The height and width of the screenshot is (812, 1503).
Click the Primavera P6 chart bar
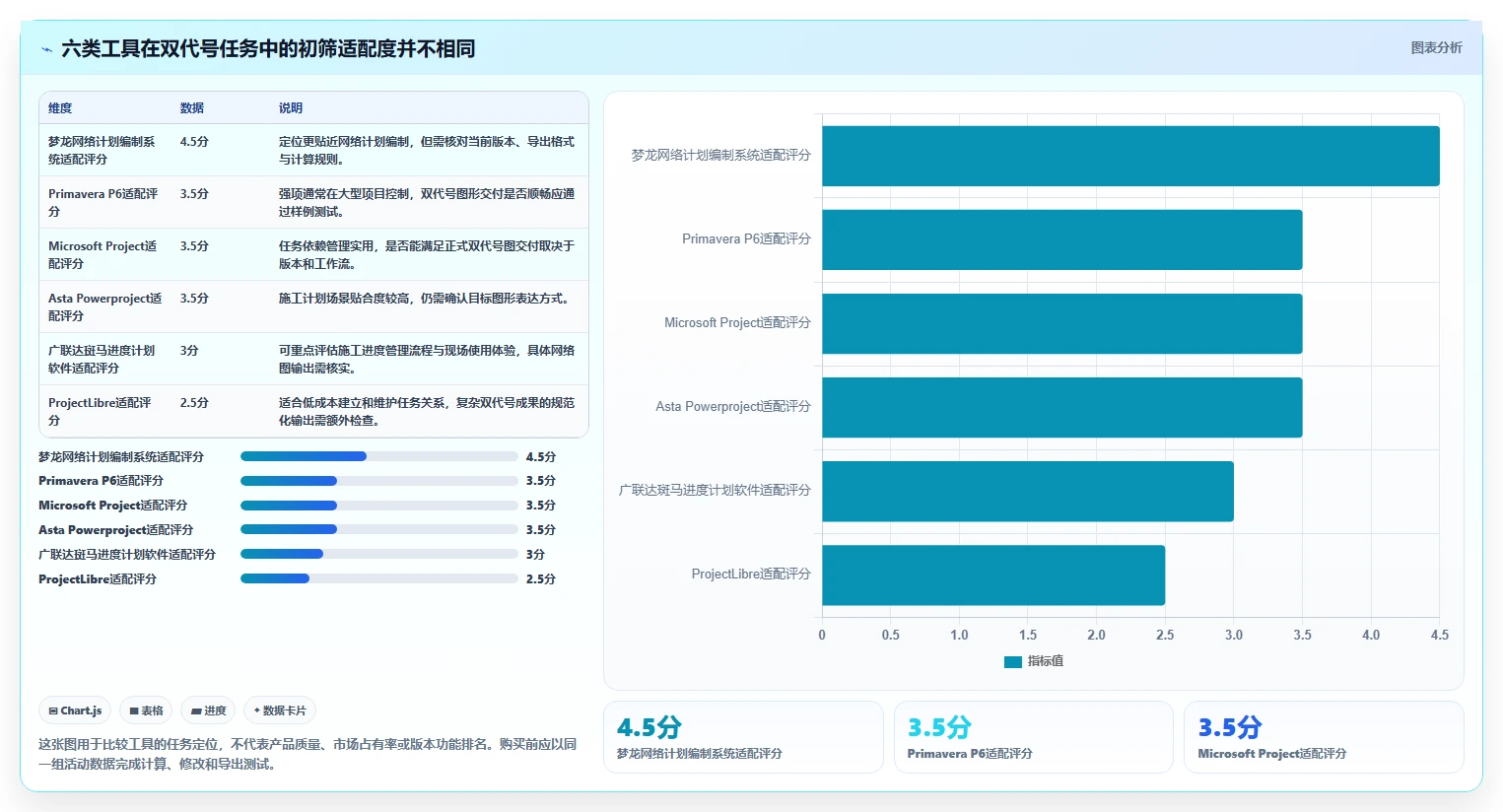coord(1062,239)
